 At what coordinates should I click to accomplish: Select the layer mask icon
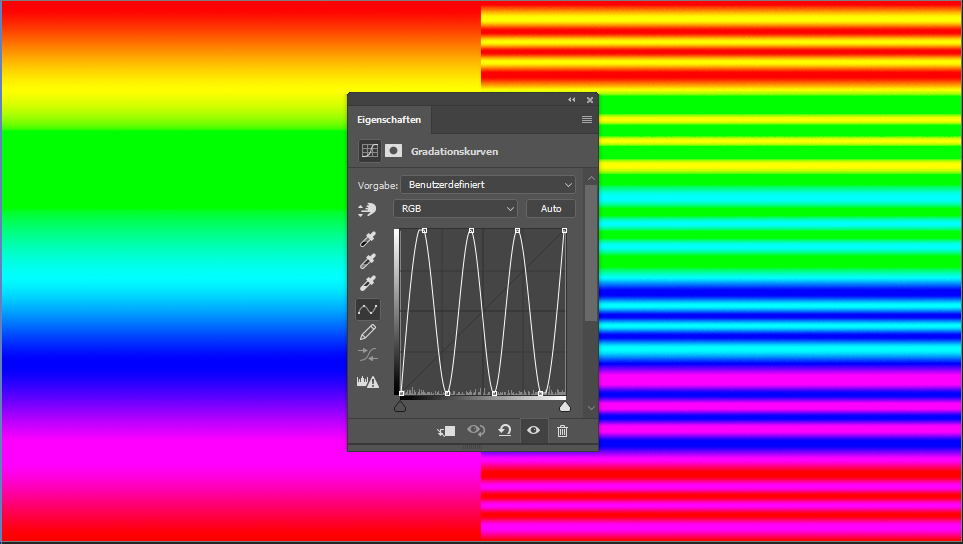[x=393, y=151]
